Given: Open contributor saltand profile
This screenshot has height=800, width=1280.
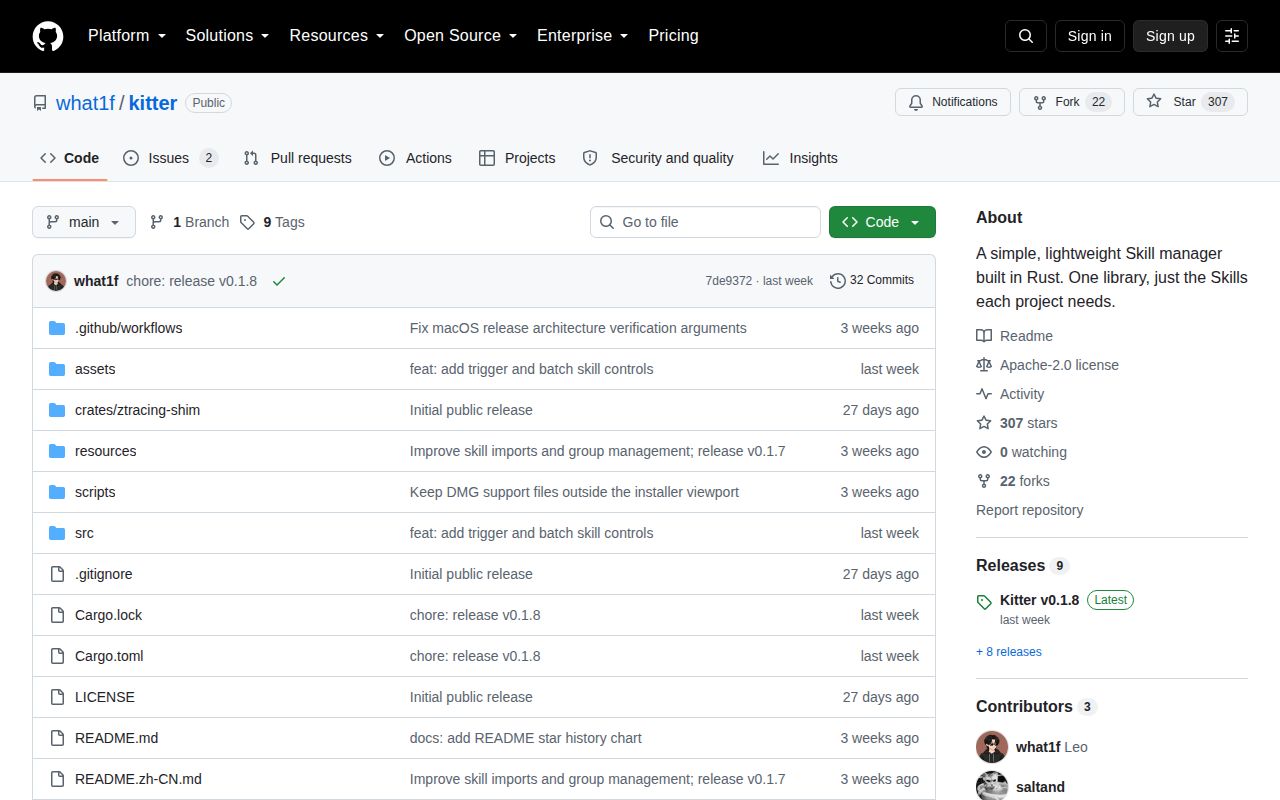Looking at the screenshot, I should pyautogui.click(x=1040, y=787).
